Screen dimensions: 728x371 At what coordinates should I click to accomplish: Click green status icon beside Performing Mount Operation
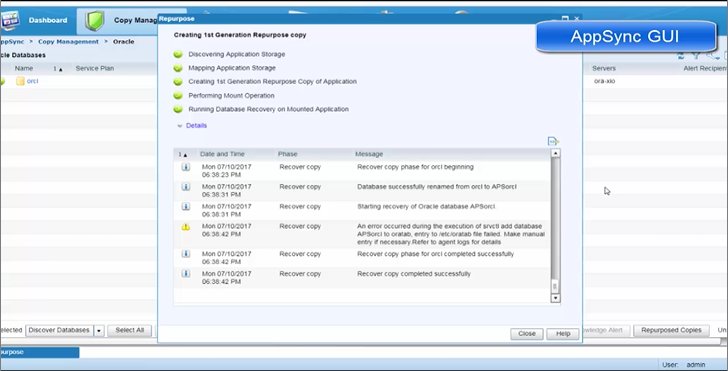(178, 96)
